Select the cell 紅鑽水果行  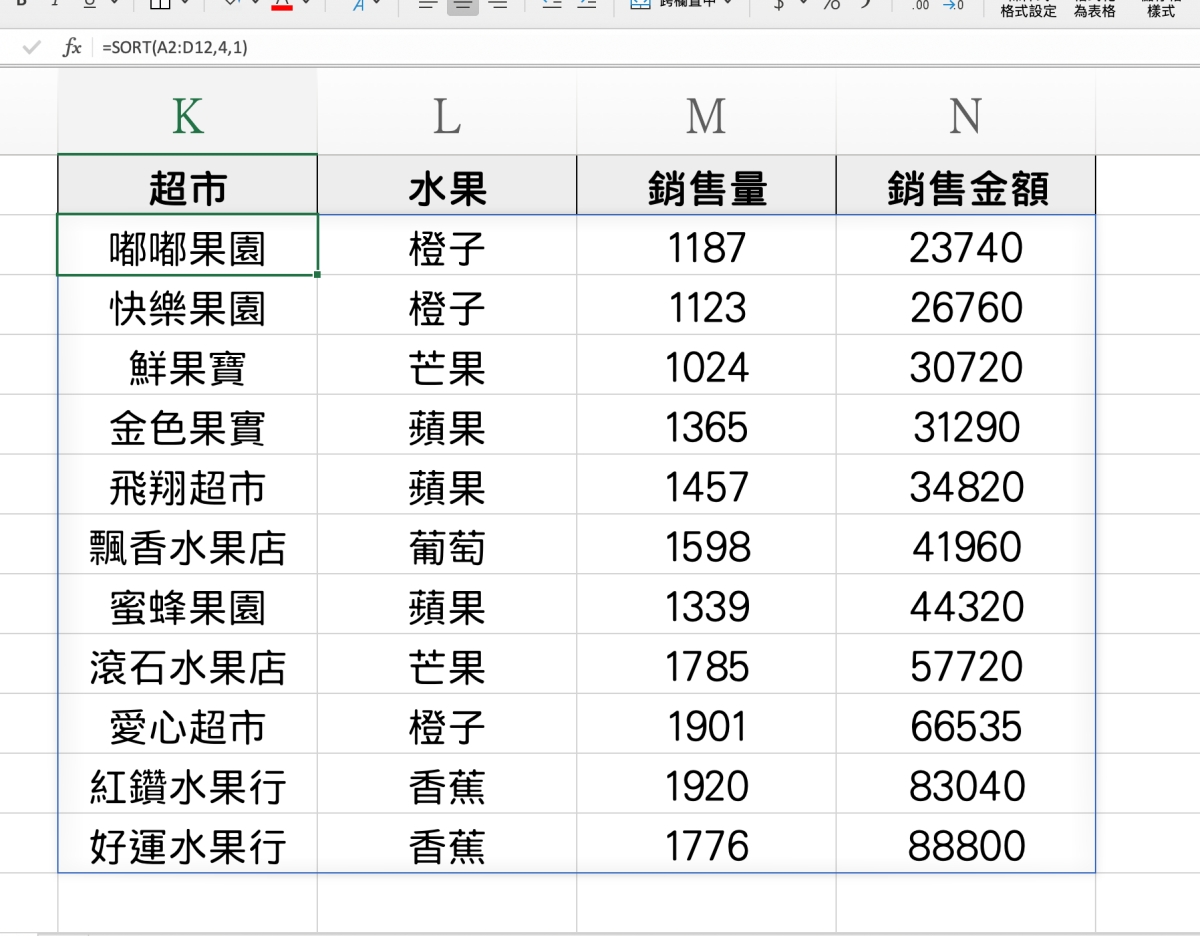(187, 784)
